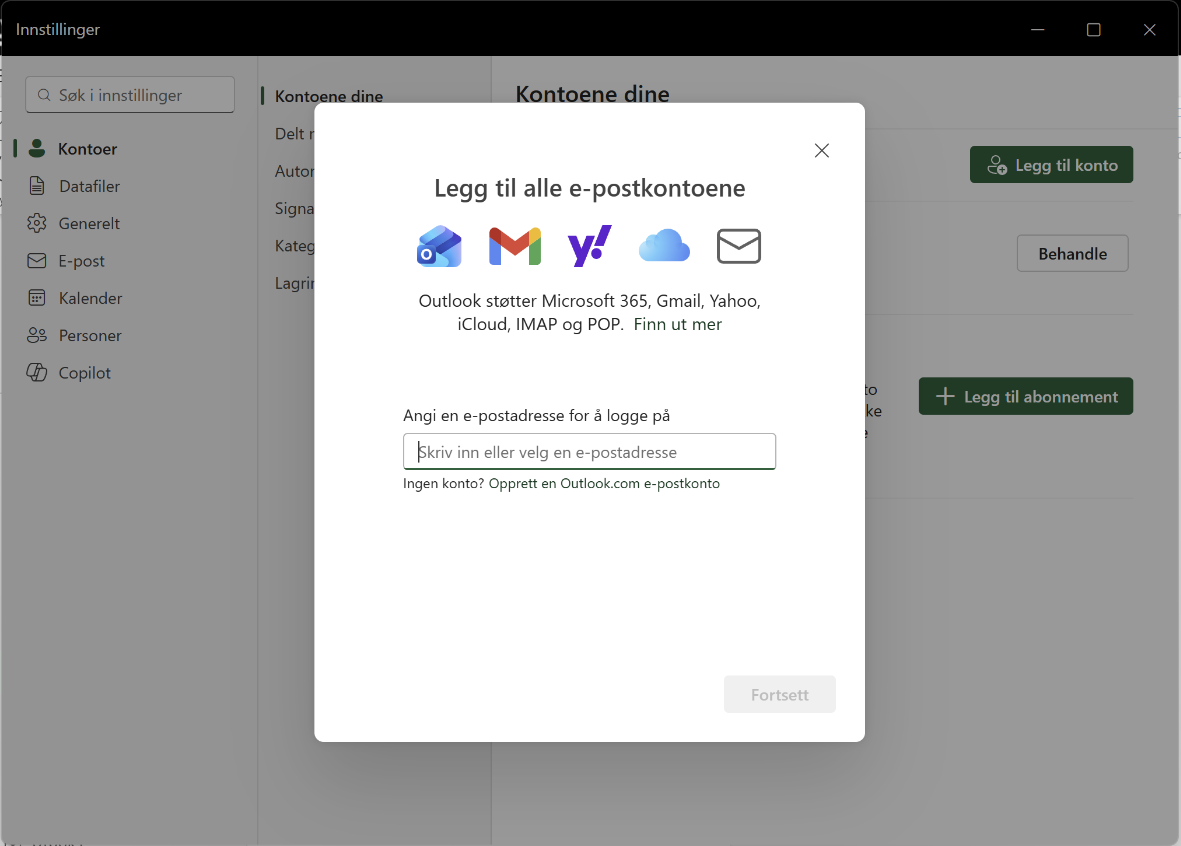Click the 'Legg til alle e-postkontoene' heading
Screen dimensions: 1181x846
pyautogui.click(x=589, y=188)
